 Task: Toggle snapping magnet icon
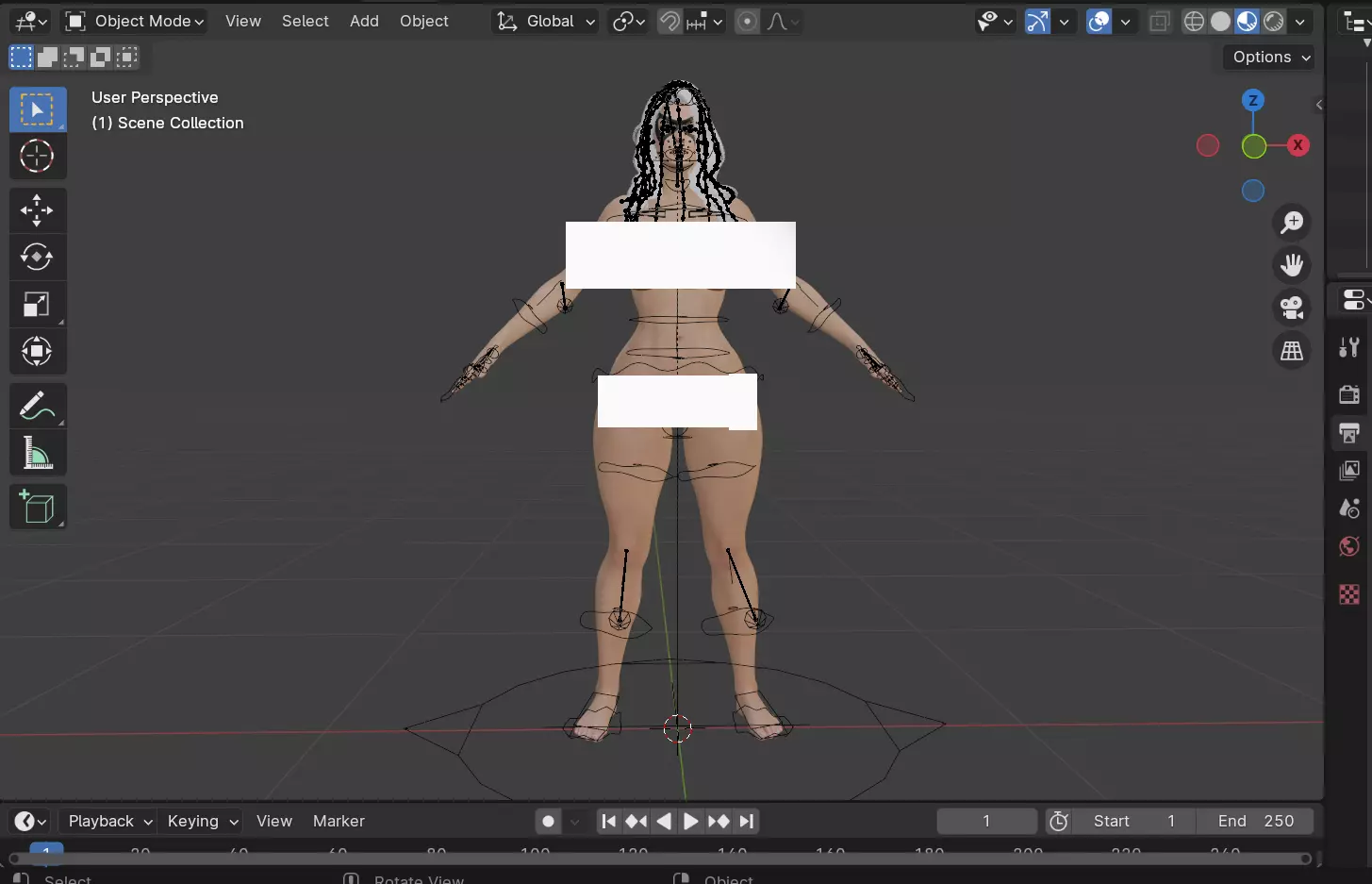coord(669,21)
